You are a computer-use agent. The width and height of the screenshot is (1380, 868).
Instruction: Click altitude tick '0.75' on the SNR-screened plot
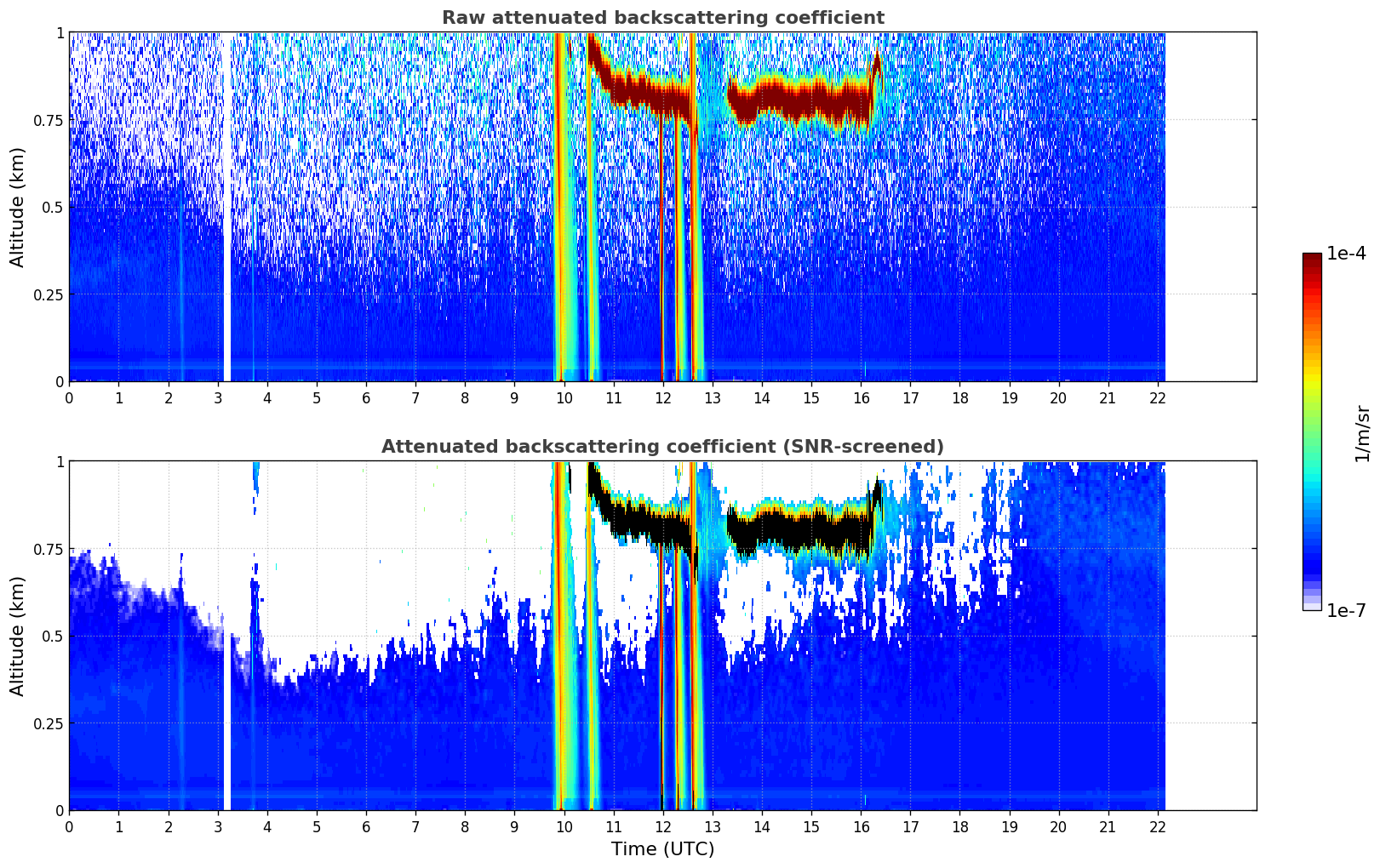coord(49,549)
